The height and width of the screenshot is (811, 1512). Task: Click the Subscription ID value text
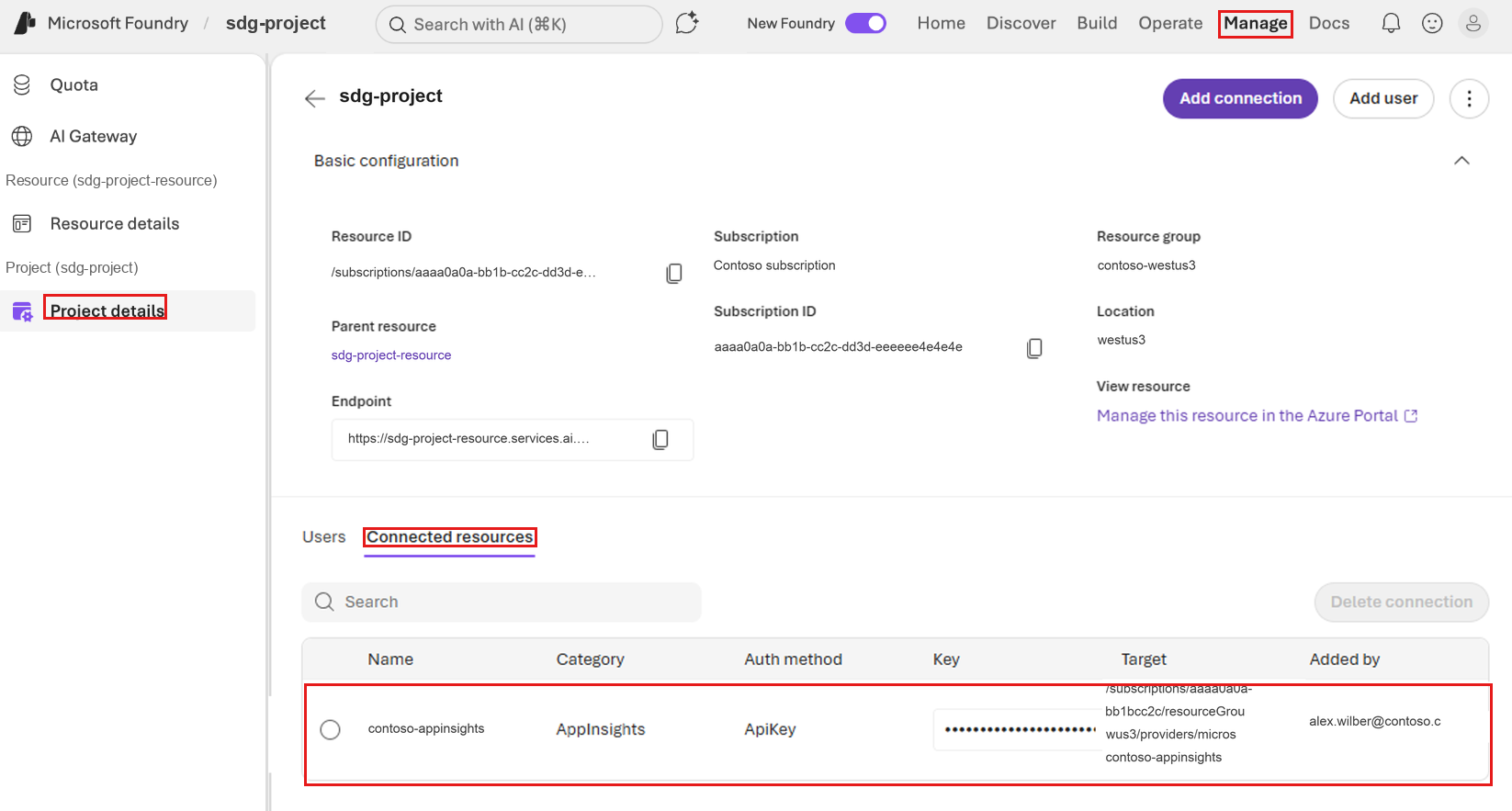coord(838,347)
